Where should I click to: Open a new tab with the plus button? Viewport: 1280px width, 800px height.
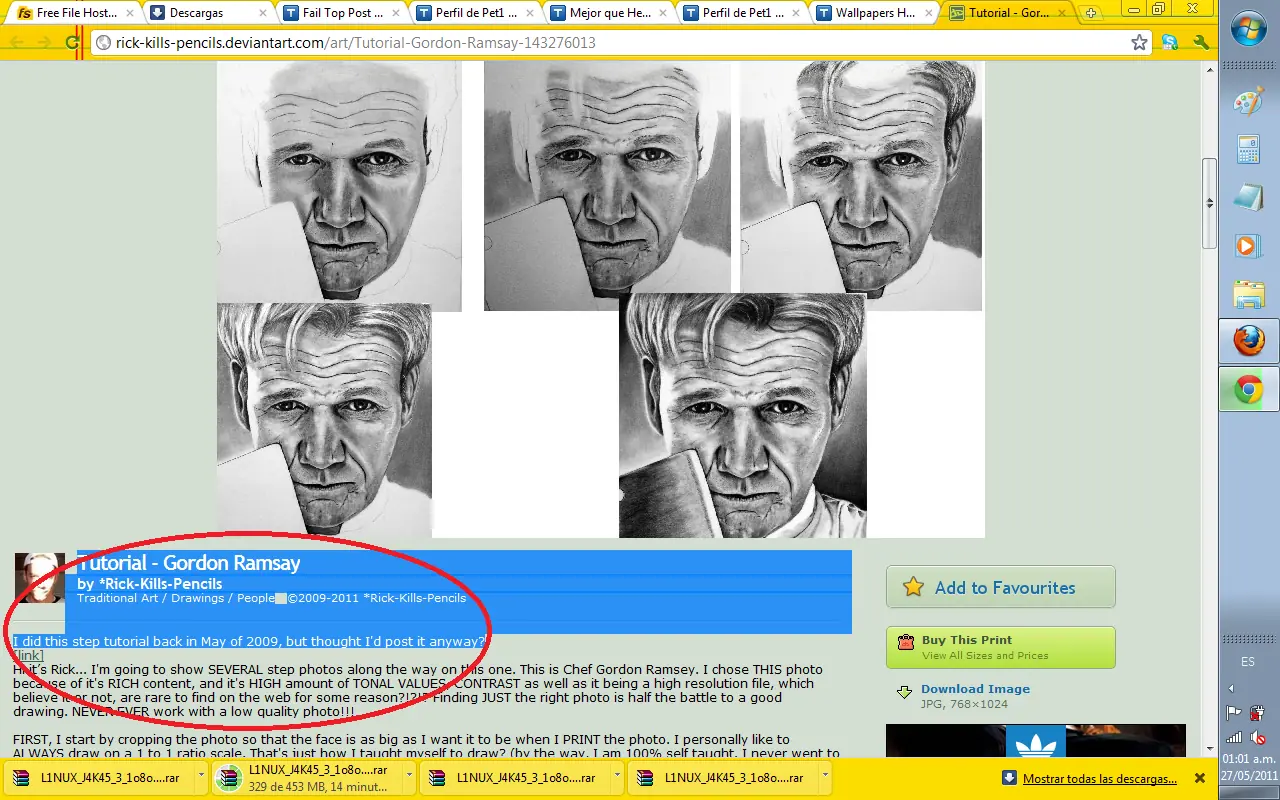tap(1091, 13)
